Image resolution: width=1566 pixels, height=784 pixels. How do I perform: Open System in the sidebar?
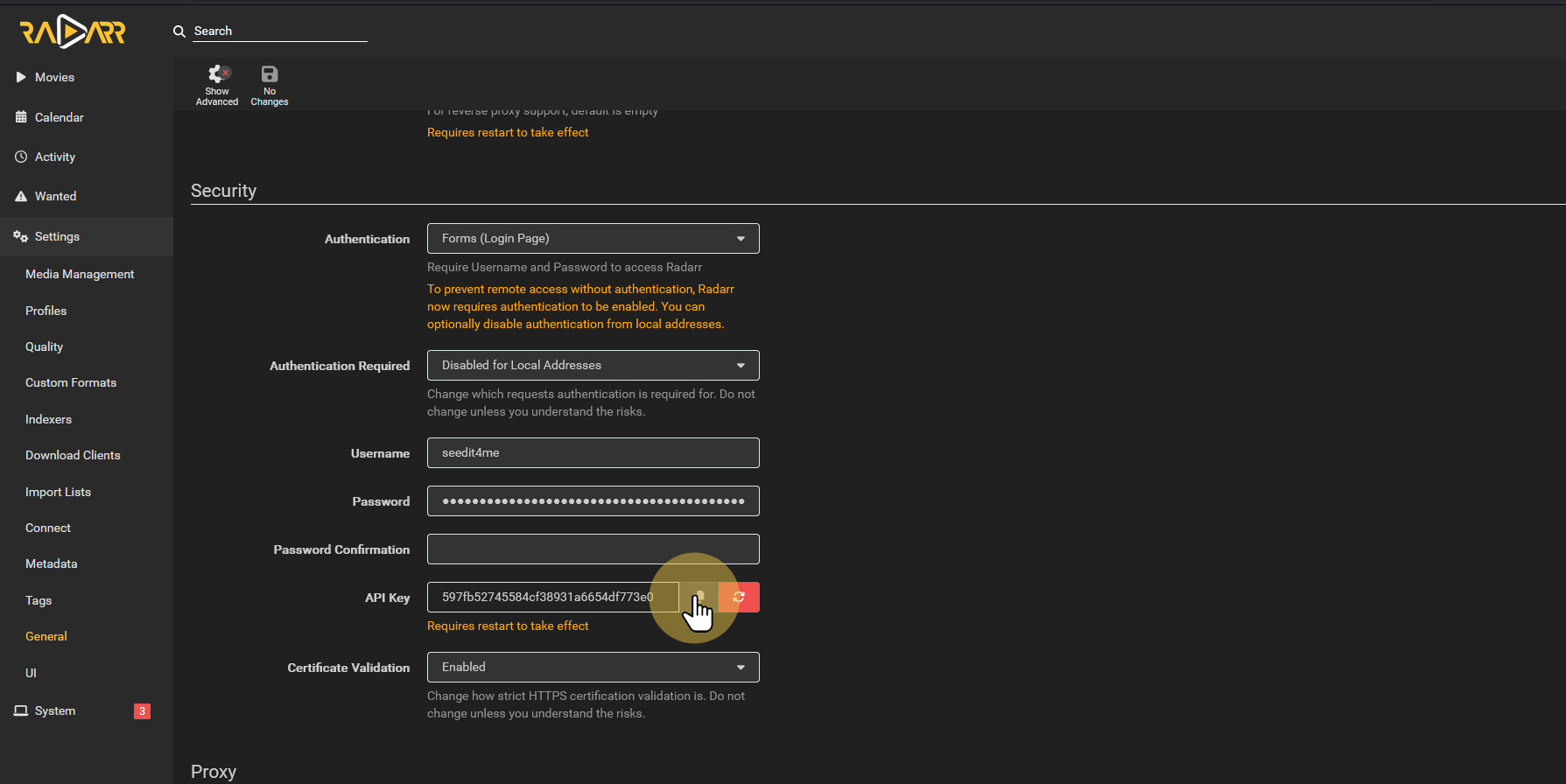(55, 710)
